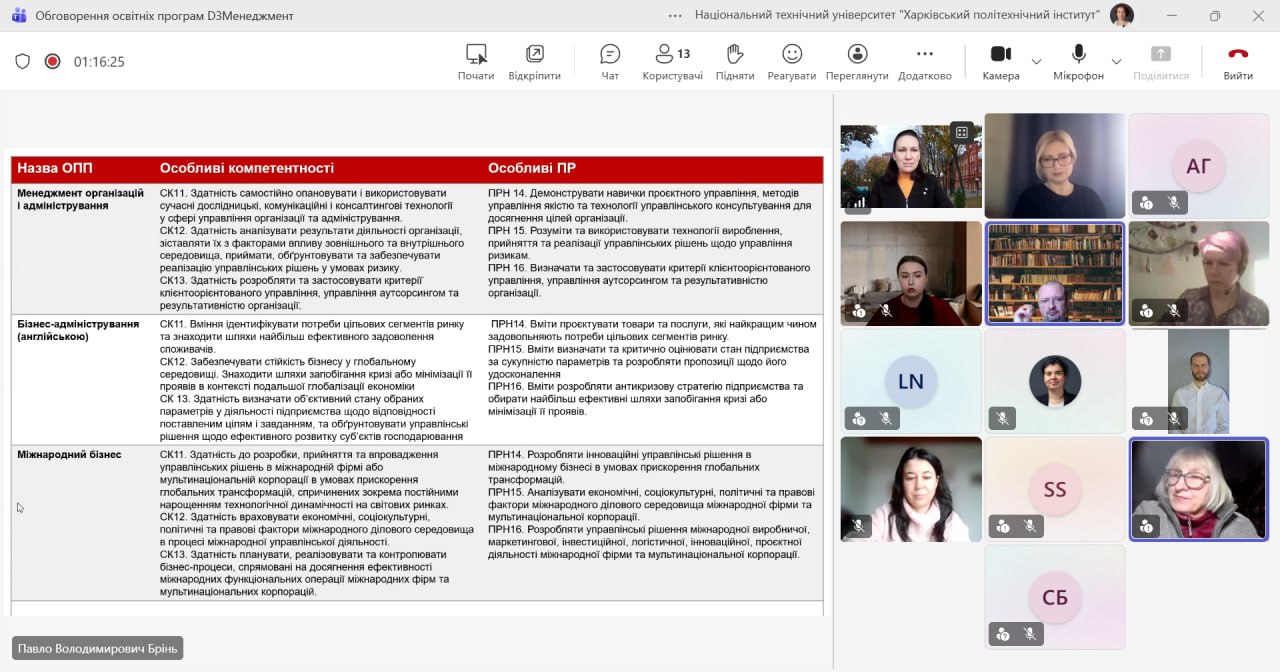
Task: Click the Почати screen icon
Action: 476,61
